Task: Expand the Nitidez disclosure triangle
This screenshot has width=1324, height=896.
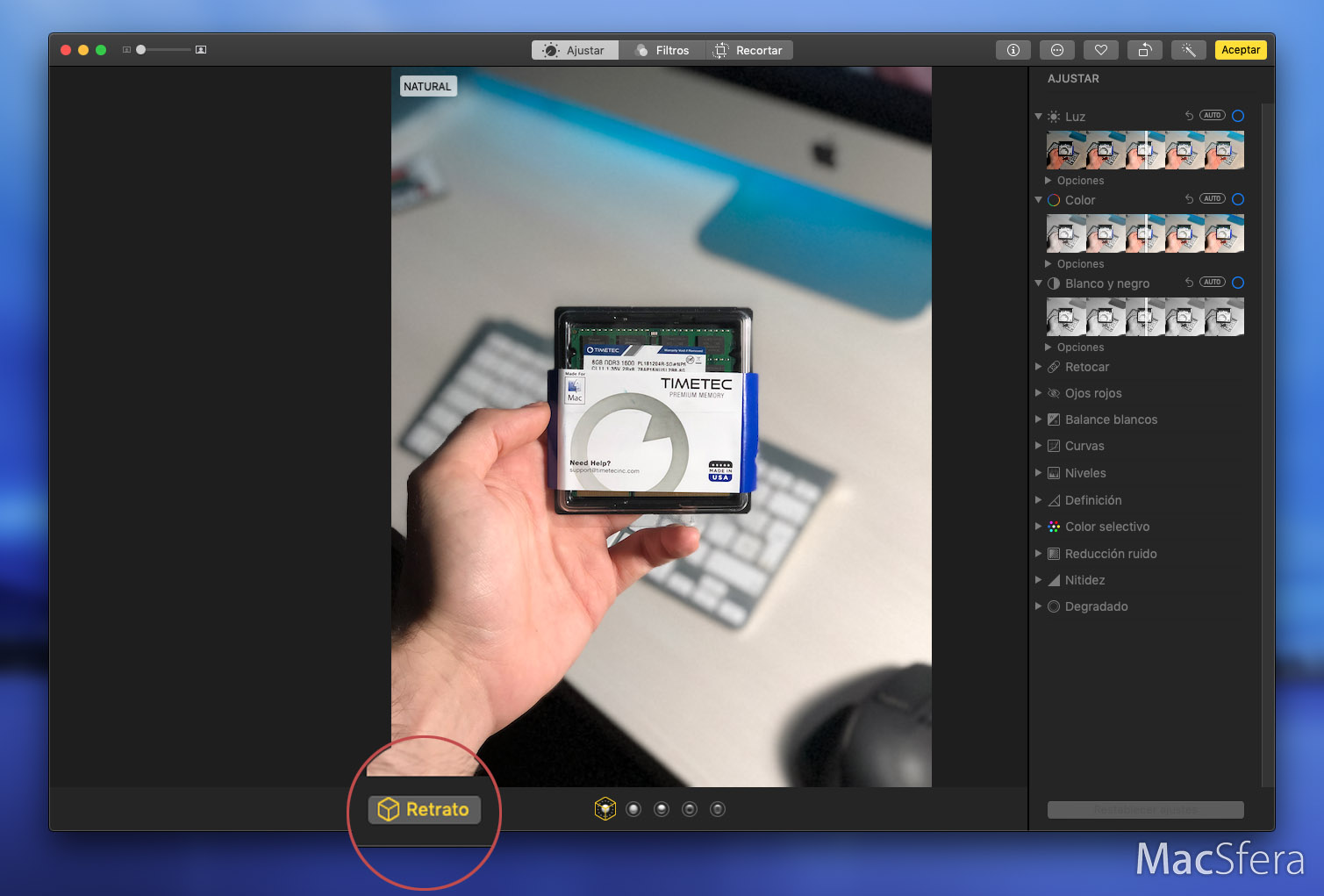Action: pos(1039,580)
